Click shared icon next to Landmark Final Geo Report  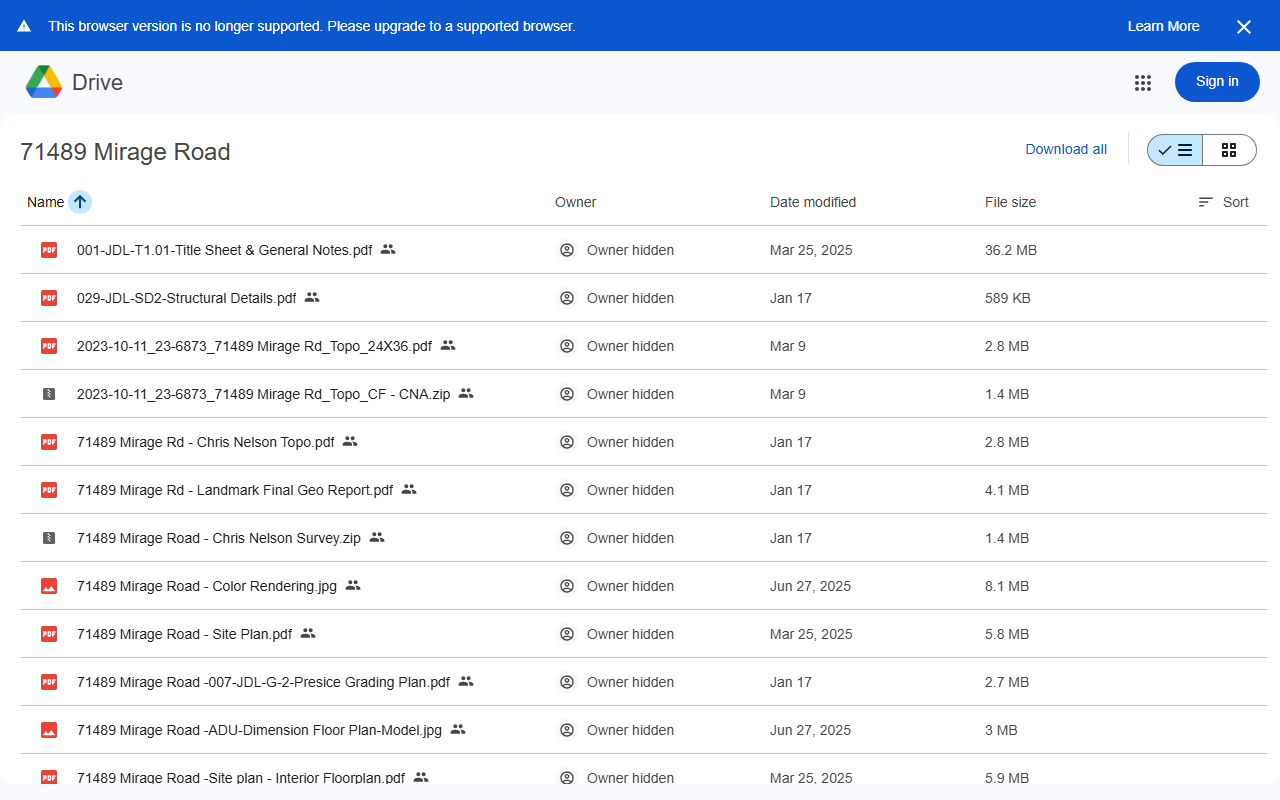pyautogui.click(x=409, y=489)
